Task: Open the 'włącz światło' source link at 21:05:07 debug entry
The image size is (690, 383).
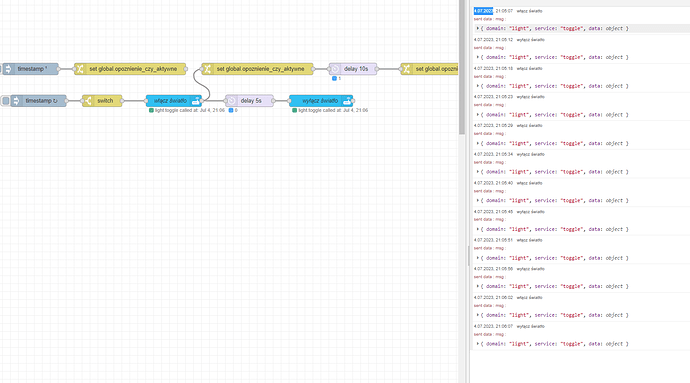Action: (529, 11)
